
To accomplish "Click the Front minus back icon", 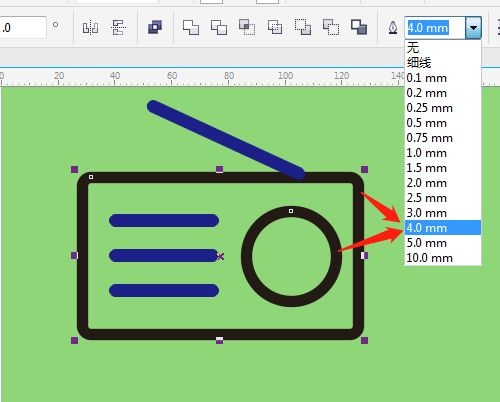I will [x=303, y=27].
